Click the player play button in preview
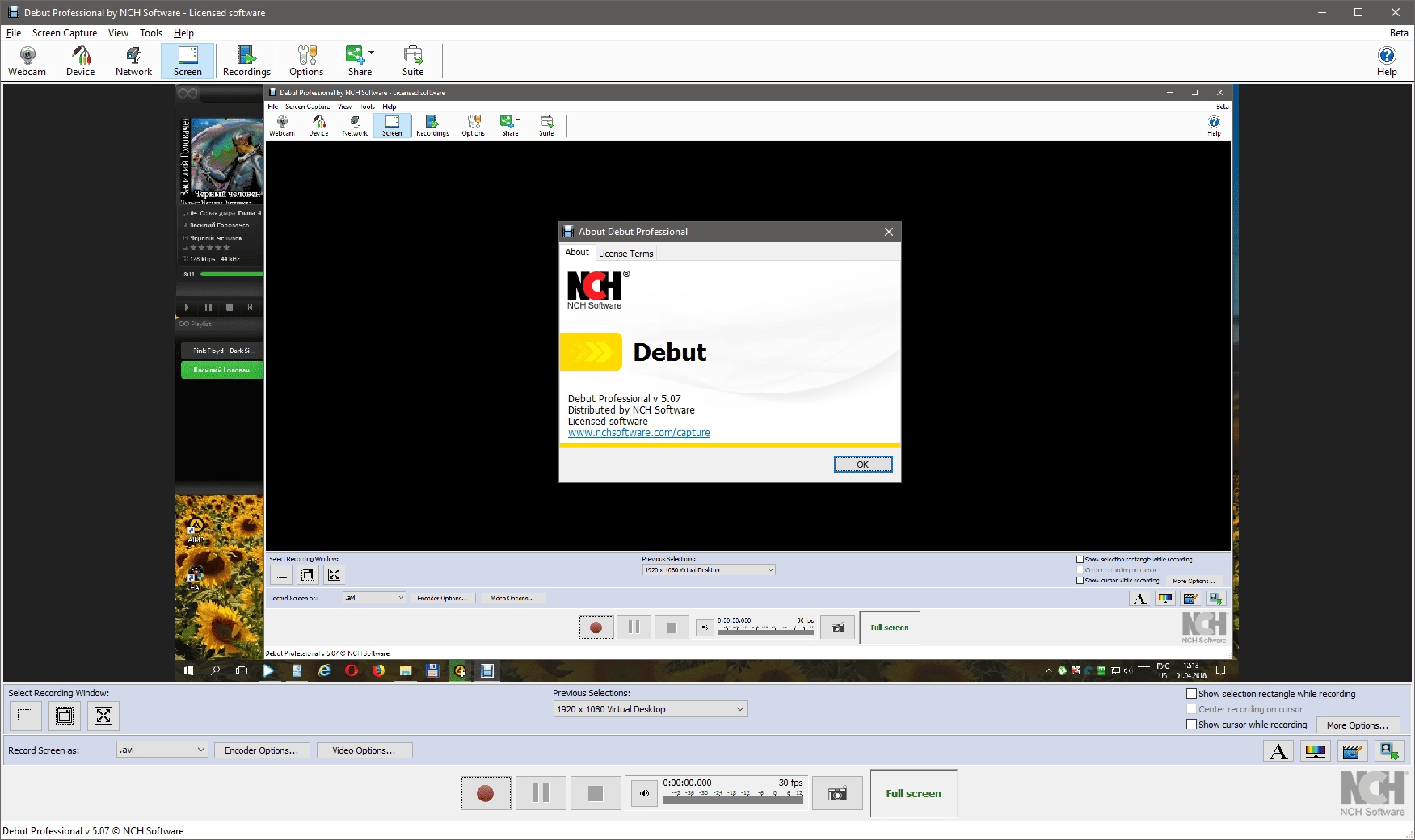Viewport: 1415px width, 840px height. pos(187,308)
